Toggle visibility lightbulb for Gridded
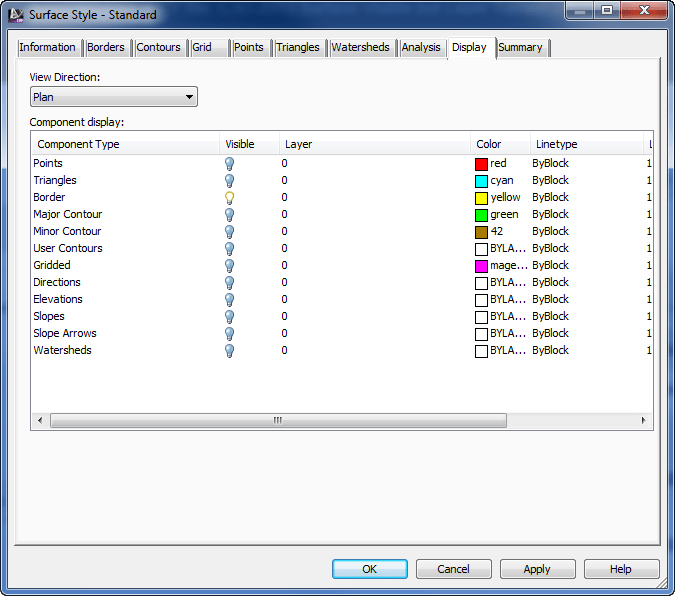The width and height of the screenshot is (675, 596). coord(229,266)
